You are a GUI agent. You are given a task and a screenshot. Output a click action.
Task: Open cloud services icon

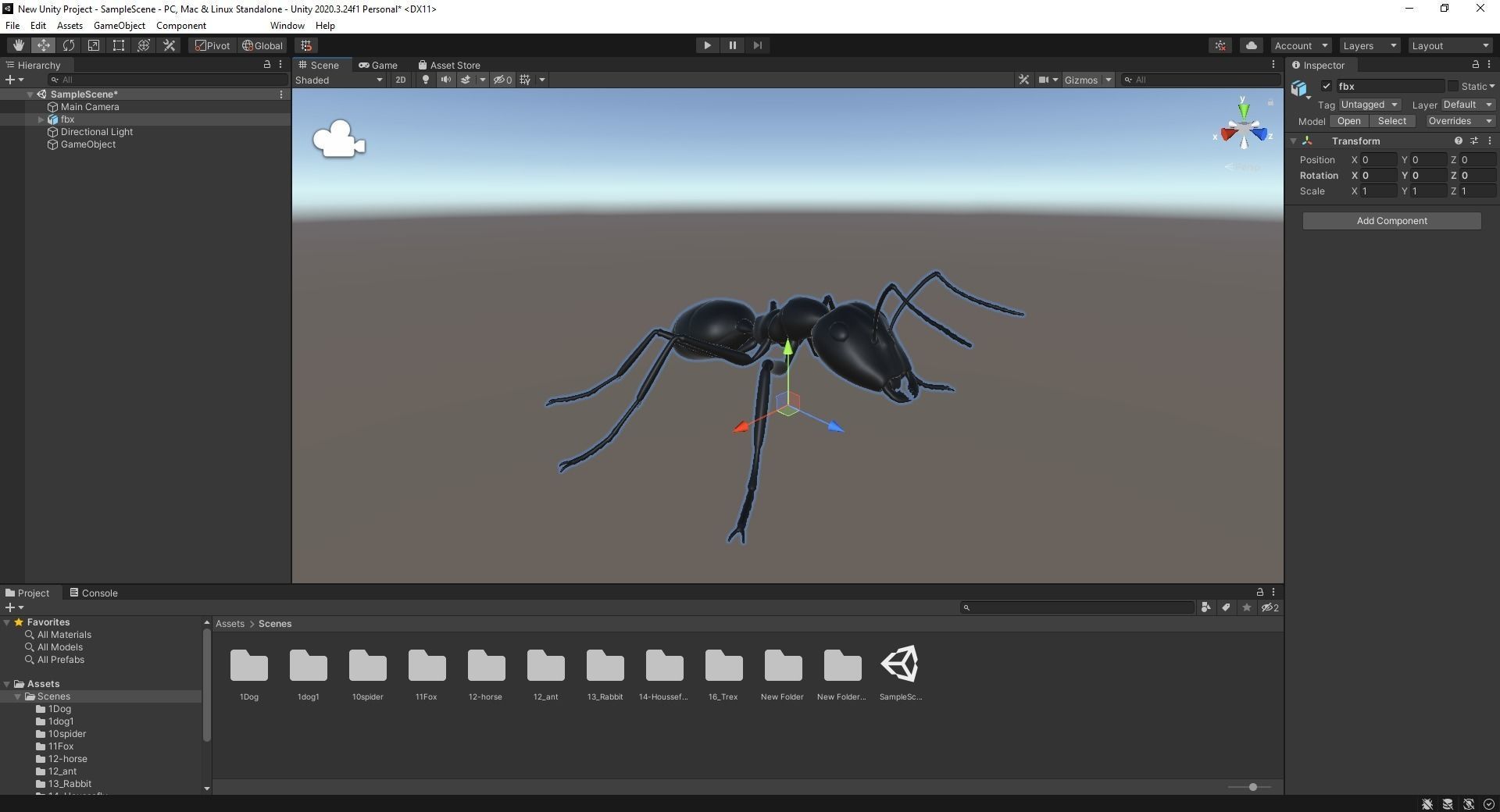pos(1251,45)
